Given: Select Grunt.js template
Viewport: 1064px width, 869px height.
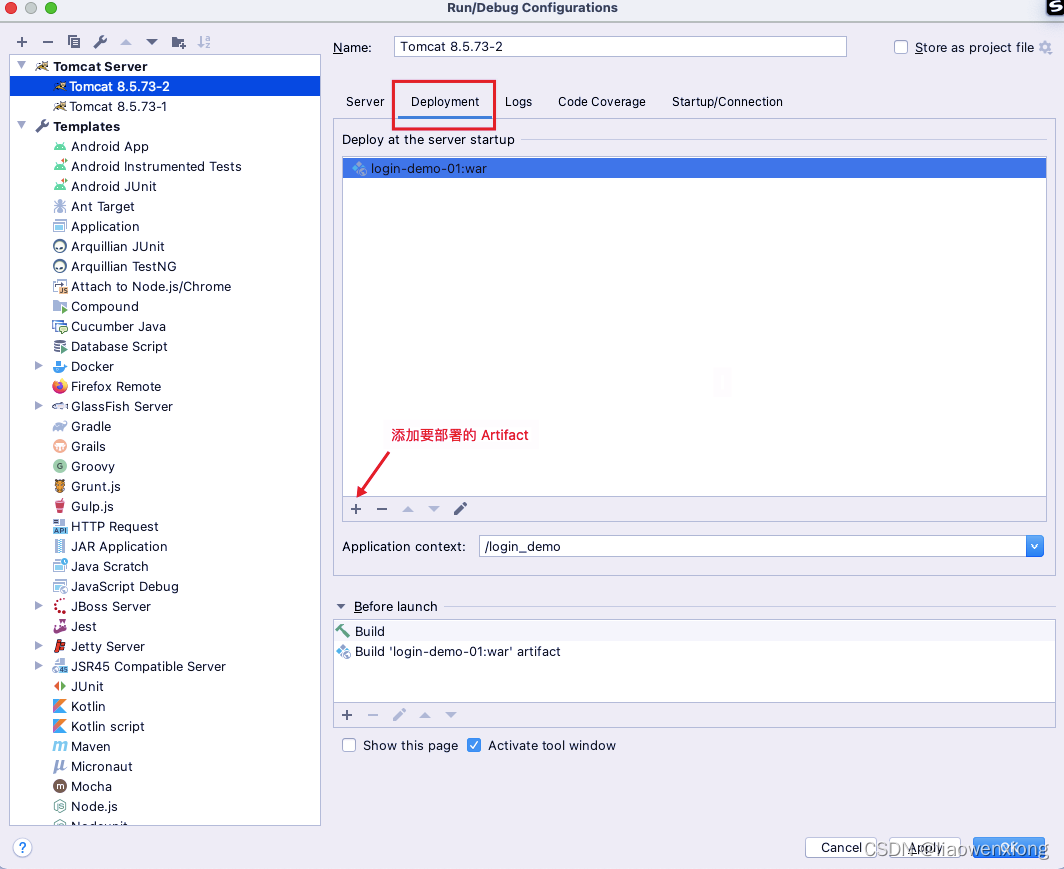Looking at the screenshot, I should tap(88, 486).
